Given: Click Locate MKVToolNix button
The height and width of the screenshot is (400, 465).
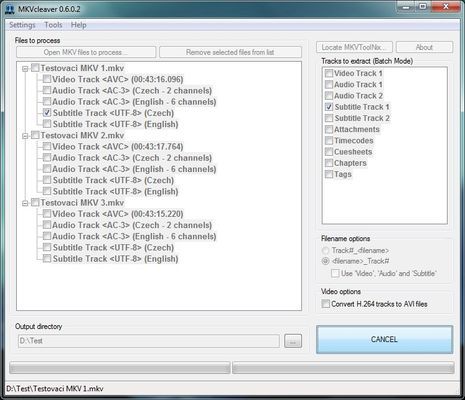Looking at the screenshot, I should point(354,47).
